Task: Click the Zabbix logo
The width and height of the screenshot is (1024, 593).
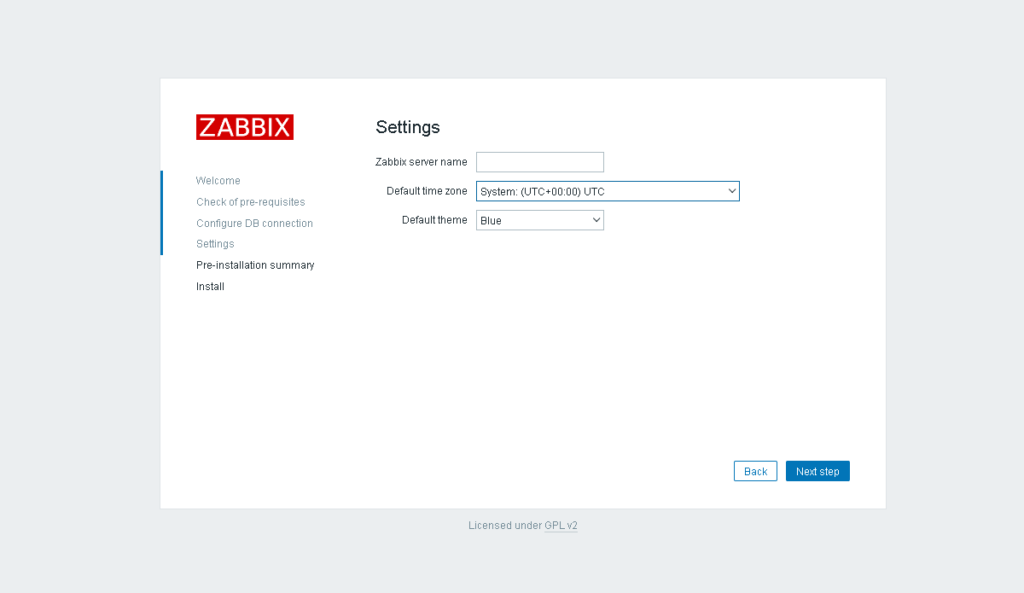Action: 245,127
